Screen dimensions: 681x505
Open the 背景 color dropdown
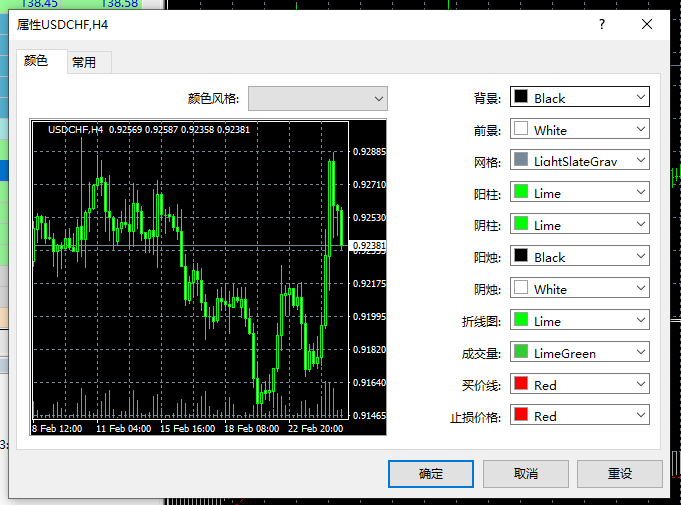(x=640, y=98)
